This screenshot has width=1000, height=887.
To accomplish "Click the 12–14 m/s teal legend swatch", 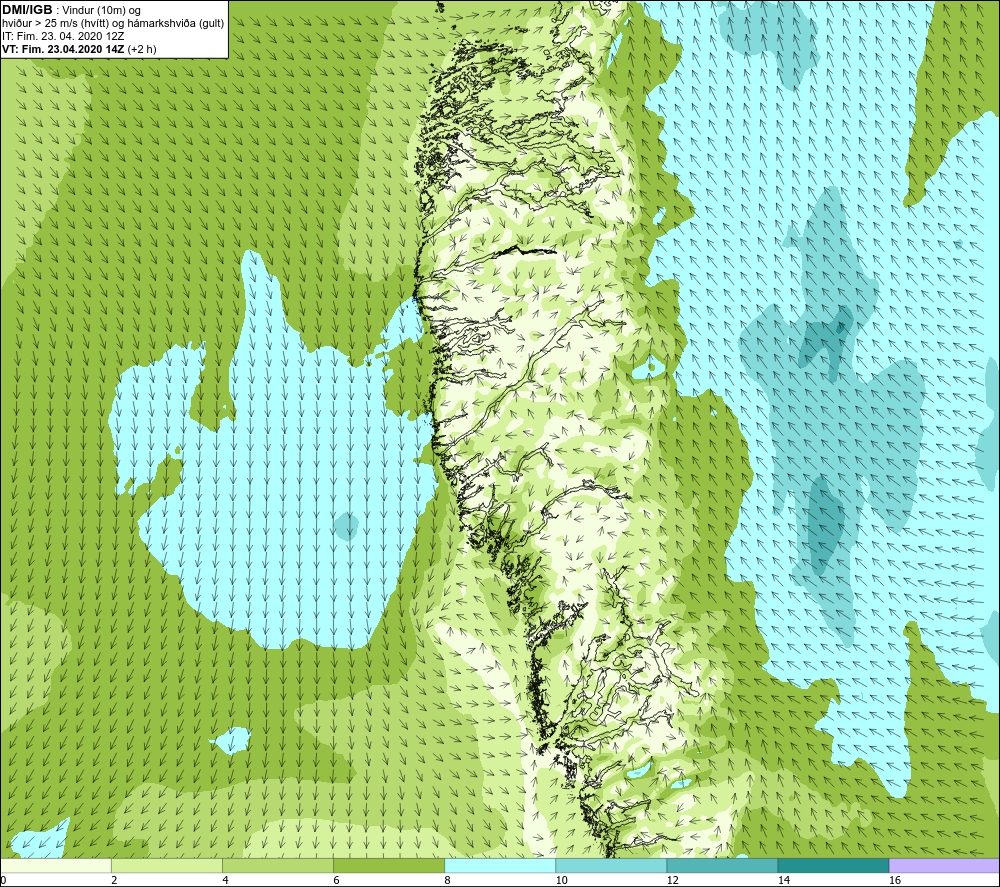I will coord(722,865).
